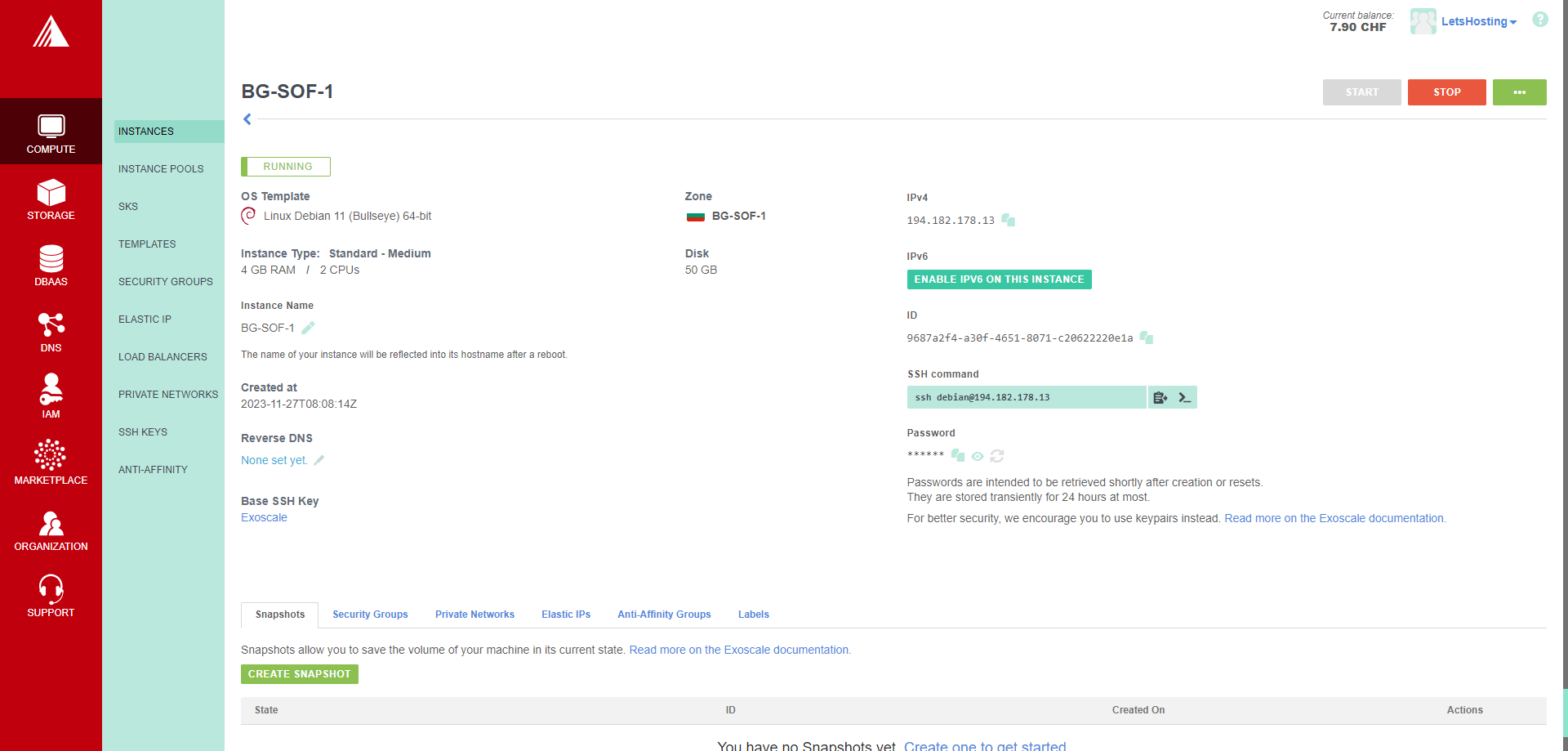Switch to the Elastic IPs tab
The width and height of the screenshot is (1568, 751).
coord(566,615)
